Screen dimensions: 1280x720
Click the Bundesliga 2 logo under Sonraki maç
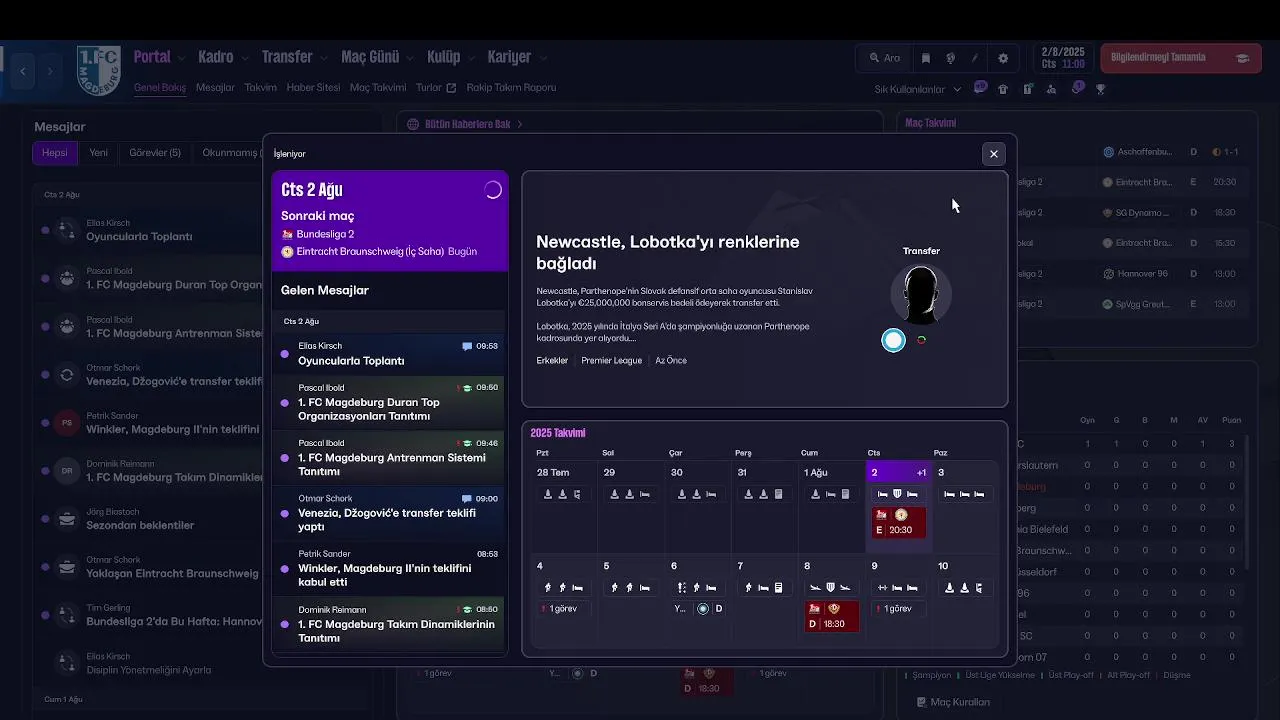[287, 234]
